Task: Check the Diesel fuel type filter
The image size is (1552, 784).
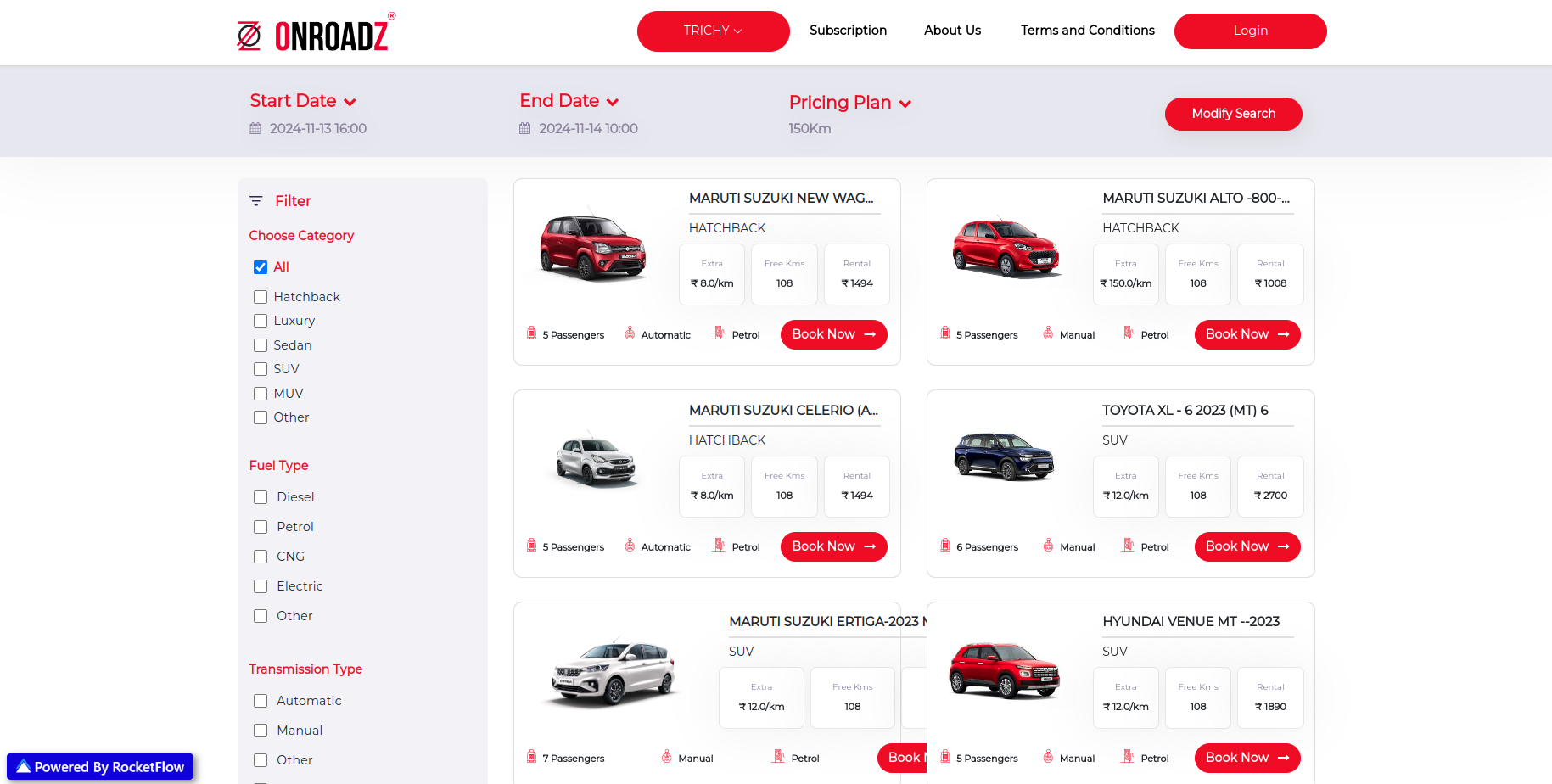Action: tap(261, 497)
